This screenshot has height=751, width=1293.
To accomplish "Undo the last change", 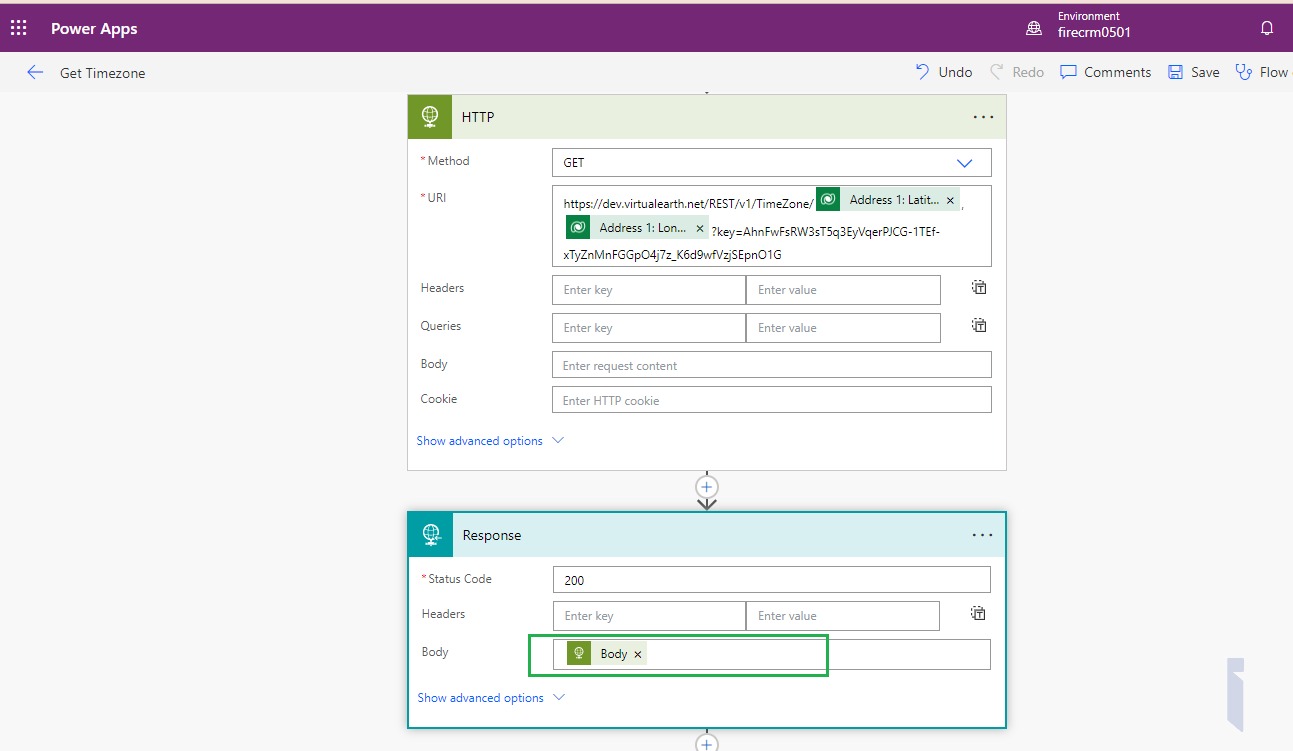I will (944, 72).
